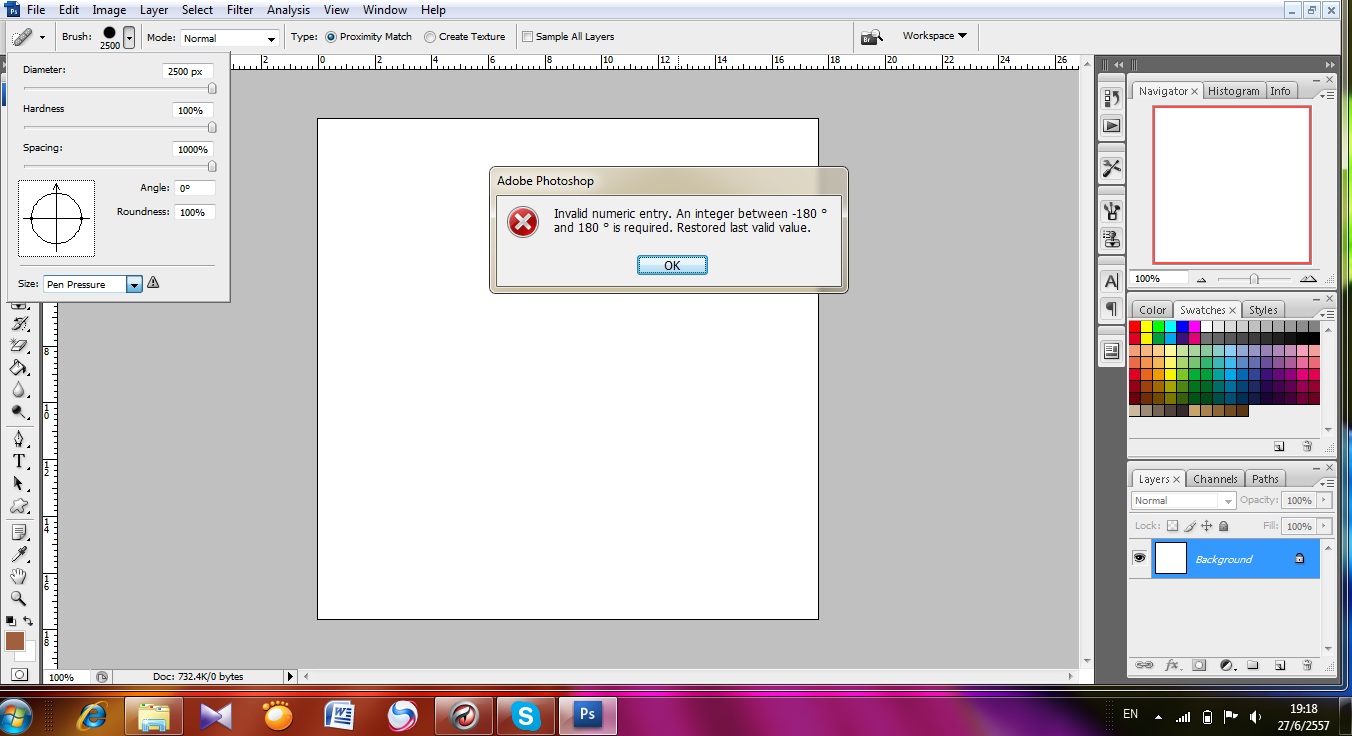Open the Actions panel play icon
1352x736 pixels.
tap(1111, 125)
